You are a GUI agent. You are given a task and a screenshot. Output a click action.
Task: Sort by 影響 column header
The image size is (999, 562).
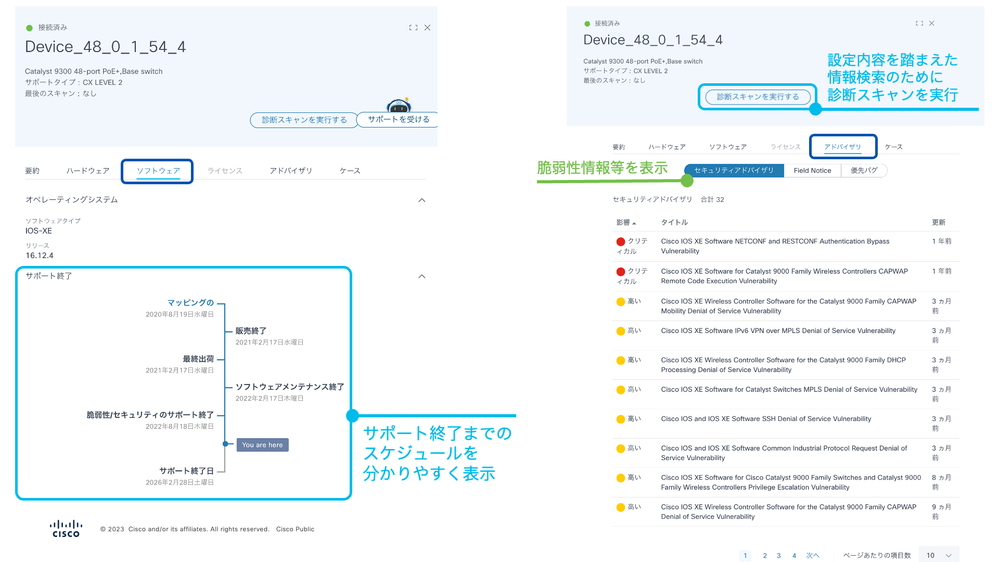pyautogui.click(x=626, y=222)
